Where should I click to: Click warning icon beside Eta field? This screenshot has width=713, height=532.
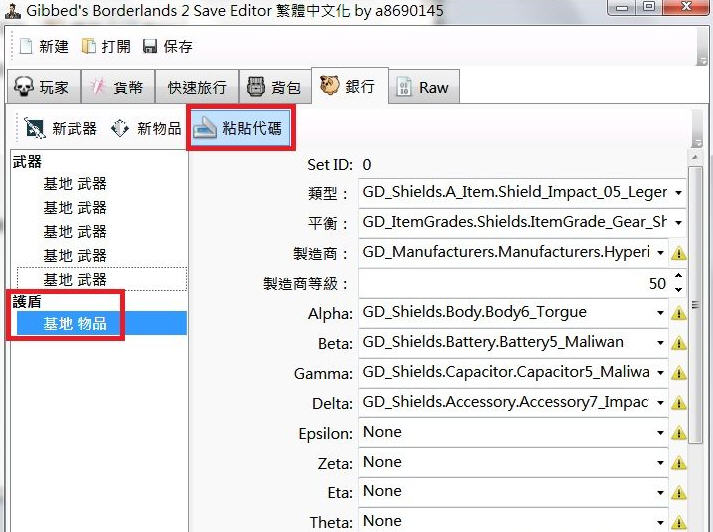coord(678,493)
